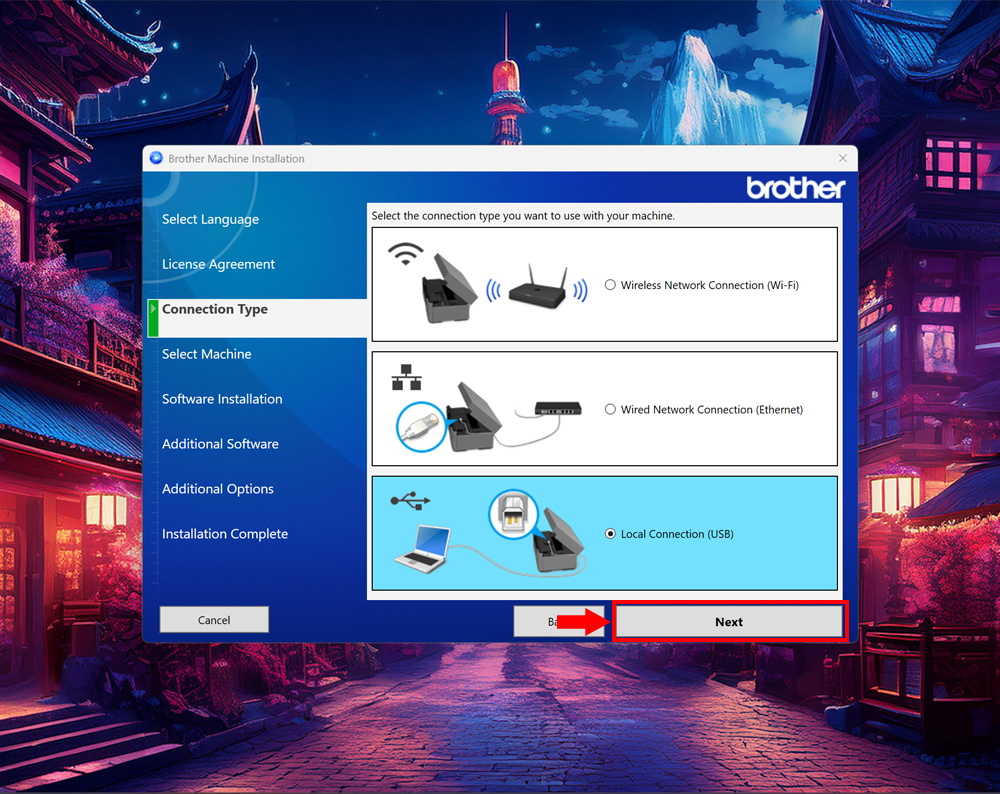Click the USB symbol icon
The height and width of the screenshot is (794, 1000).
(410, 501)
